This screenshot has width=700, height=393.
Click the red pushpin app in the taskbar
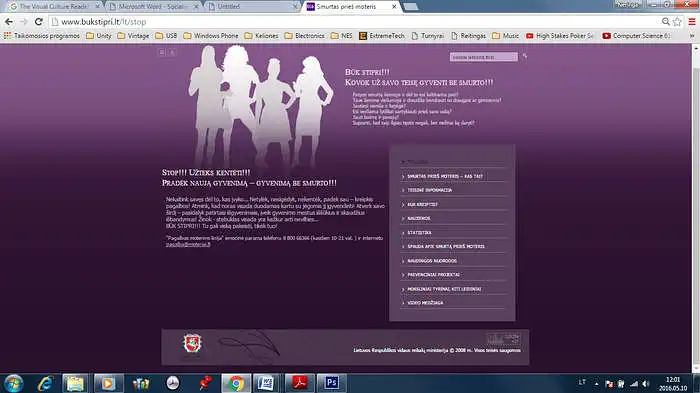click(205, 383)
